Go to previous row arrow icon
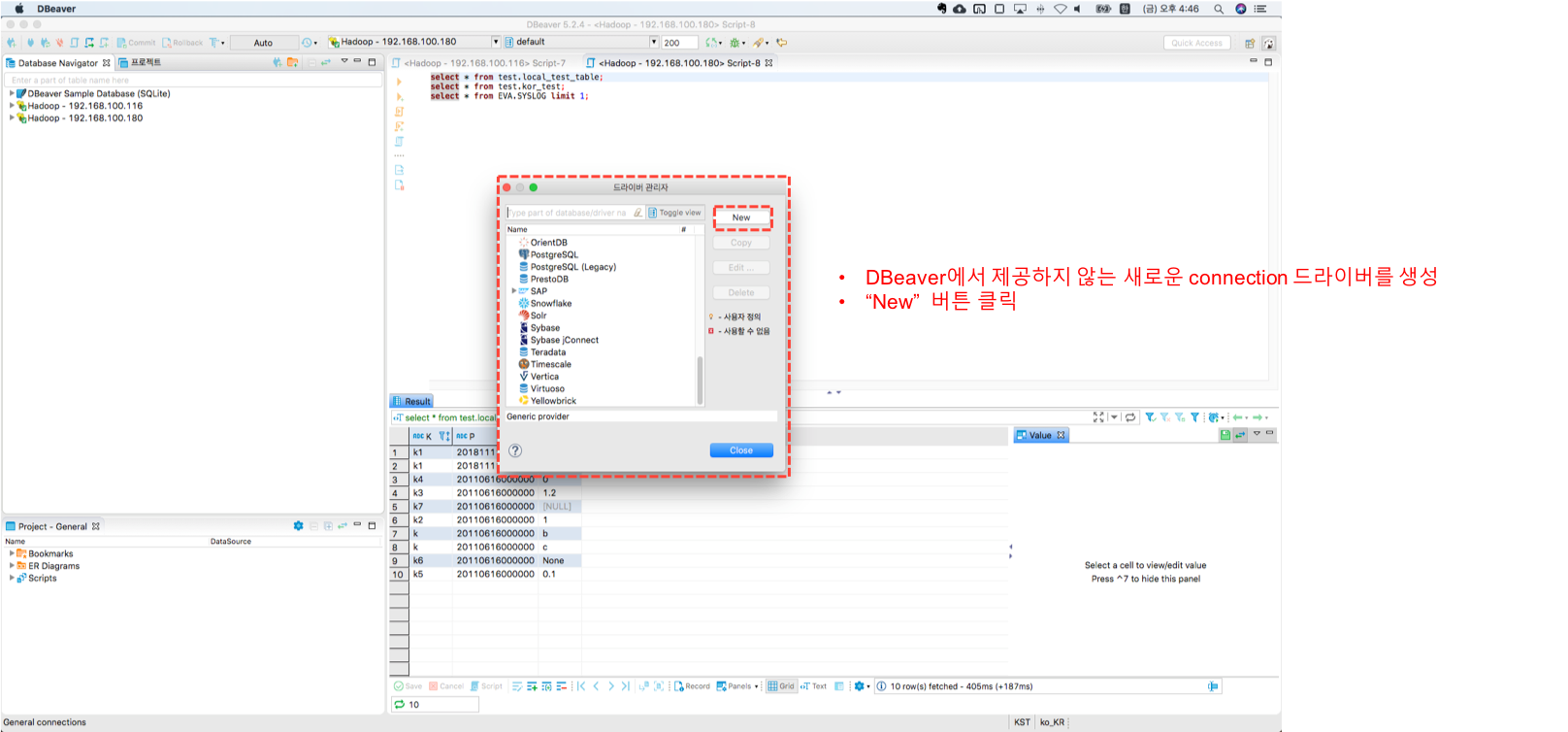The image size is (1568, 732). tap(596, 686)
